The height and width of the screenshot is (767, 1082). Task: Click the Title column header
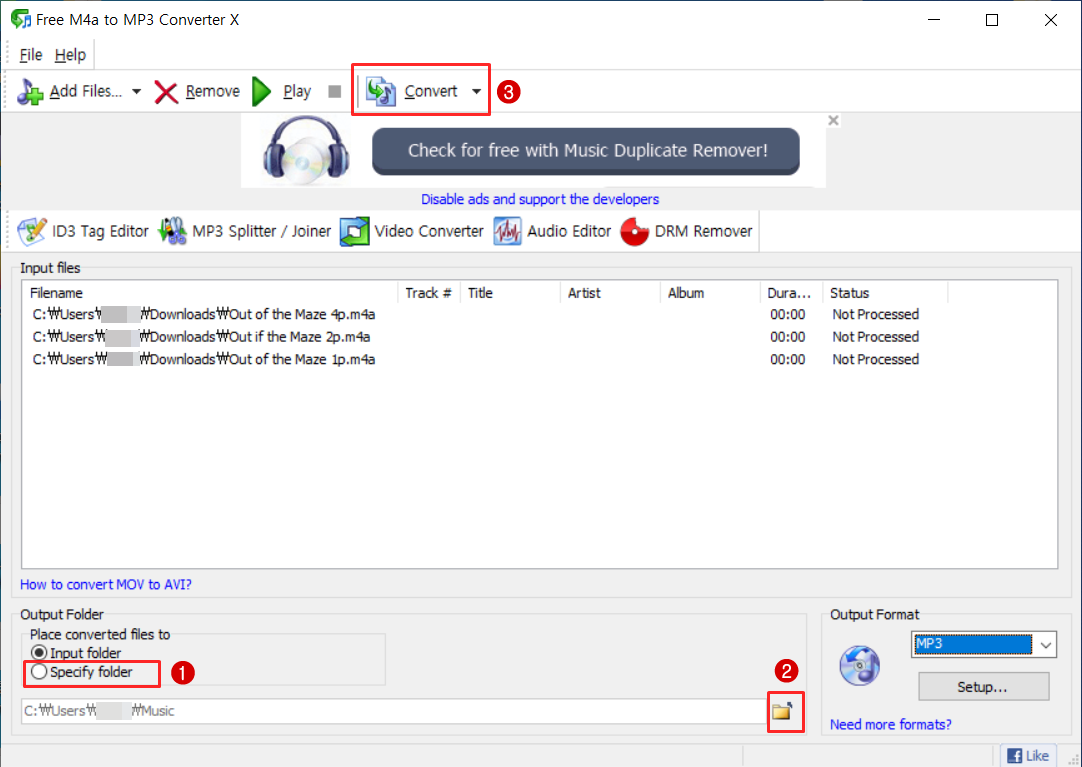pos(510,293)
